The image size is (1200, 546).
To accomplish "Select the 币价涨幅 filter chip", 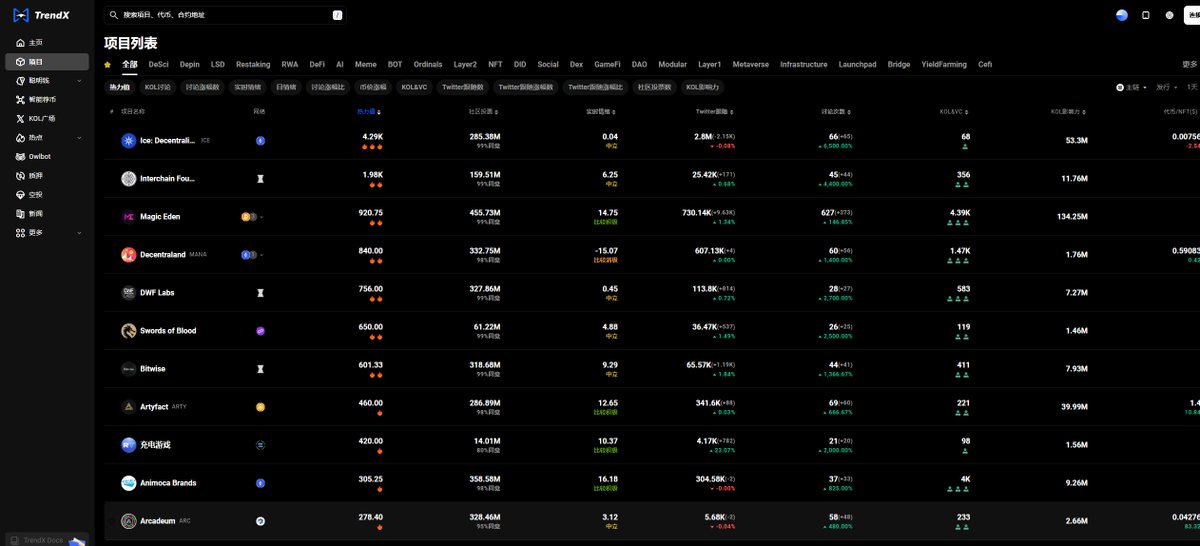I will tap(373, 87).
